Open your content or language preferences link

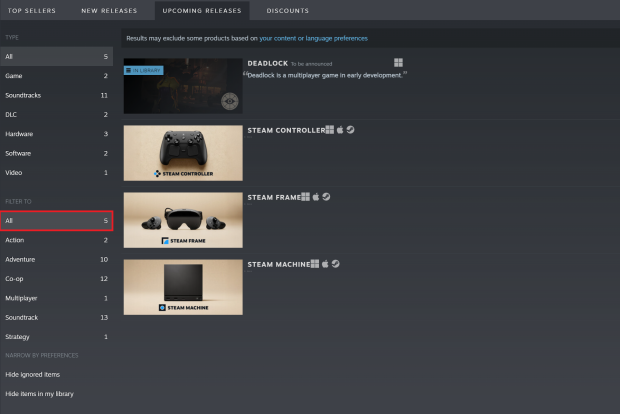tap(313, 38)
